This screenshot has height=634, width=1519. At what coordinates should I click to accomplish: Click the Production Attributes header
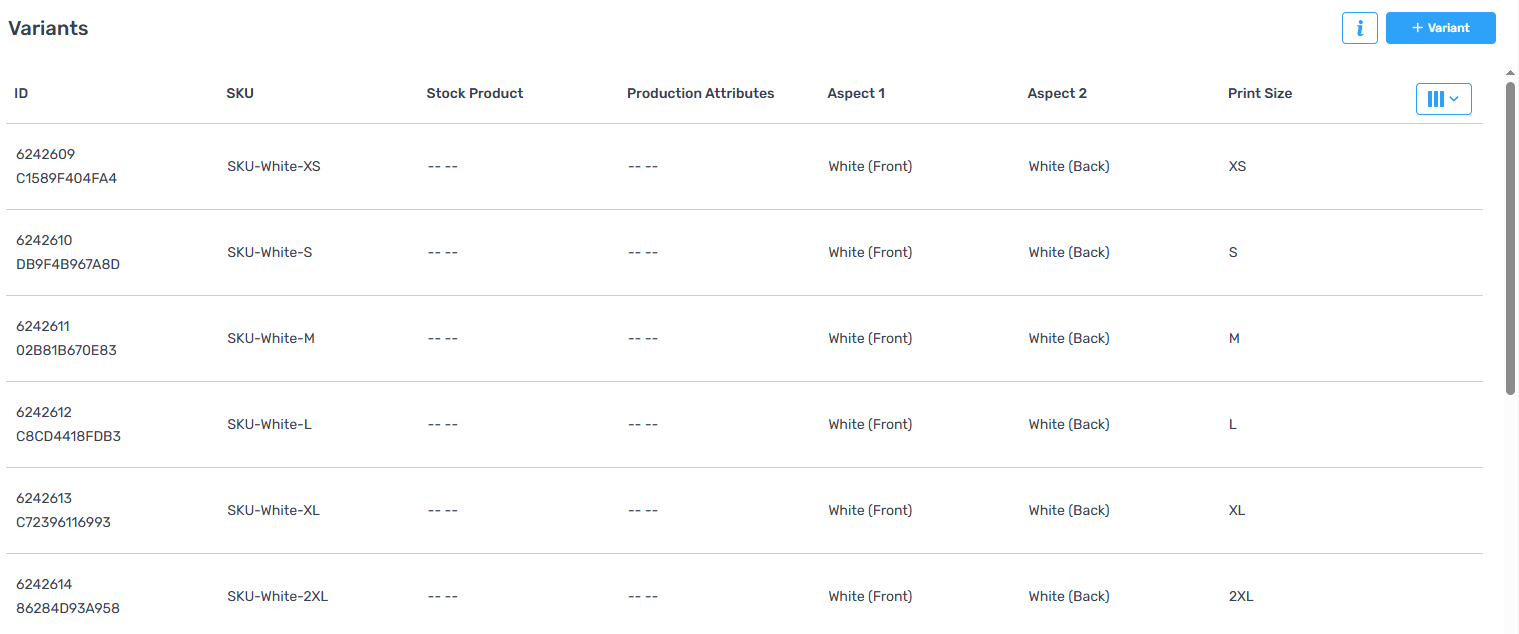click(700, 93)
